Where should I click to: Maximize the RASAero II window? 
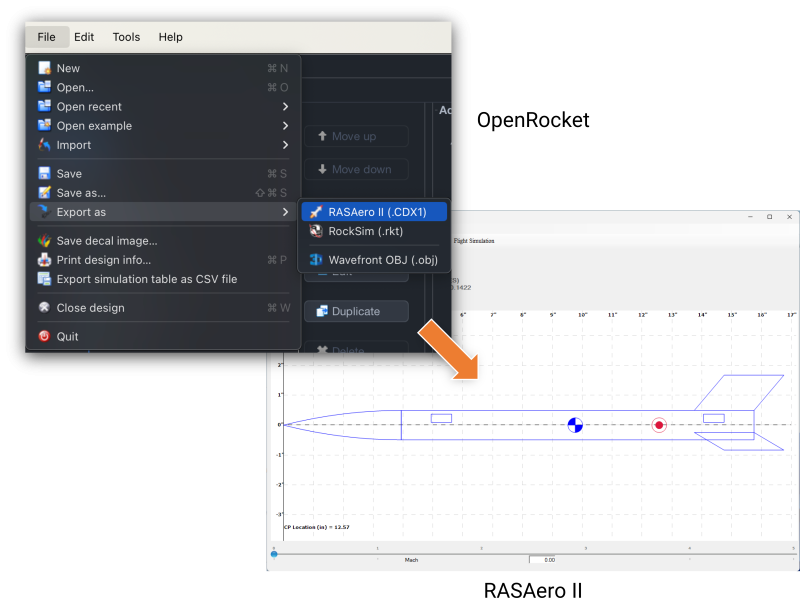[x=769, y=217]
